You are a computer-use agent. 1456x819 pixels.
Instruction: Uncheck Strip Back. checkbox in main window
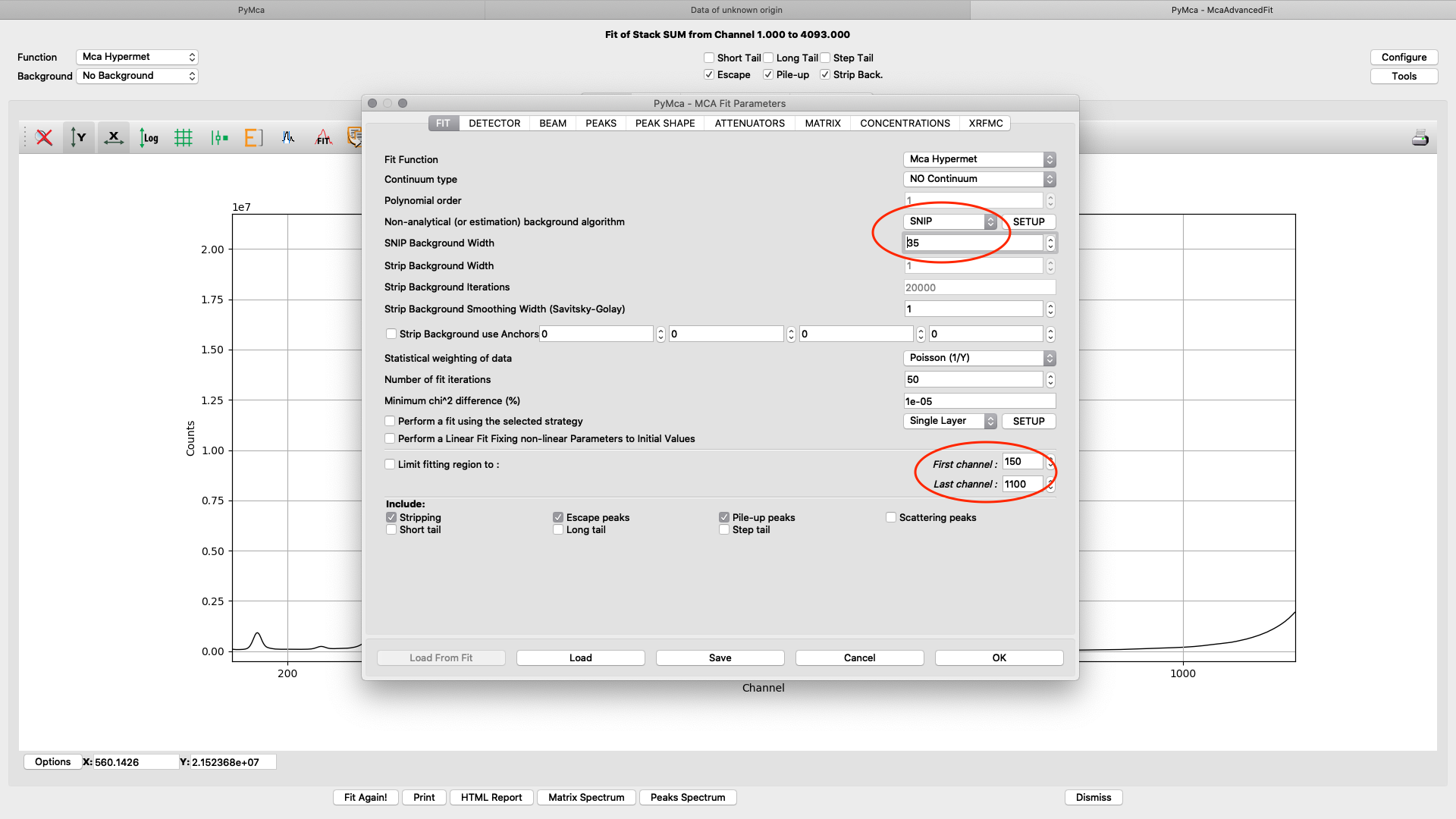point(825,74)
